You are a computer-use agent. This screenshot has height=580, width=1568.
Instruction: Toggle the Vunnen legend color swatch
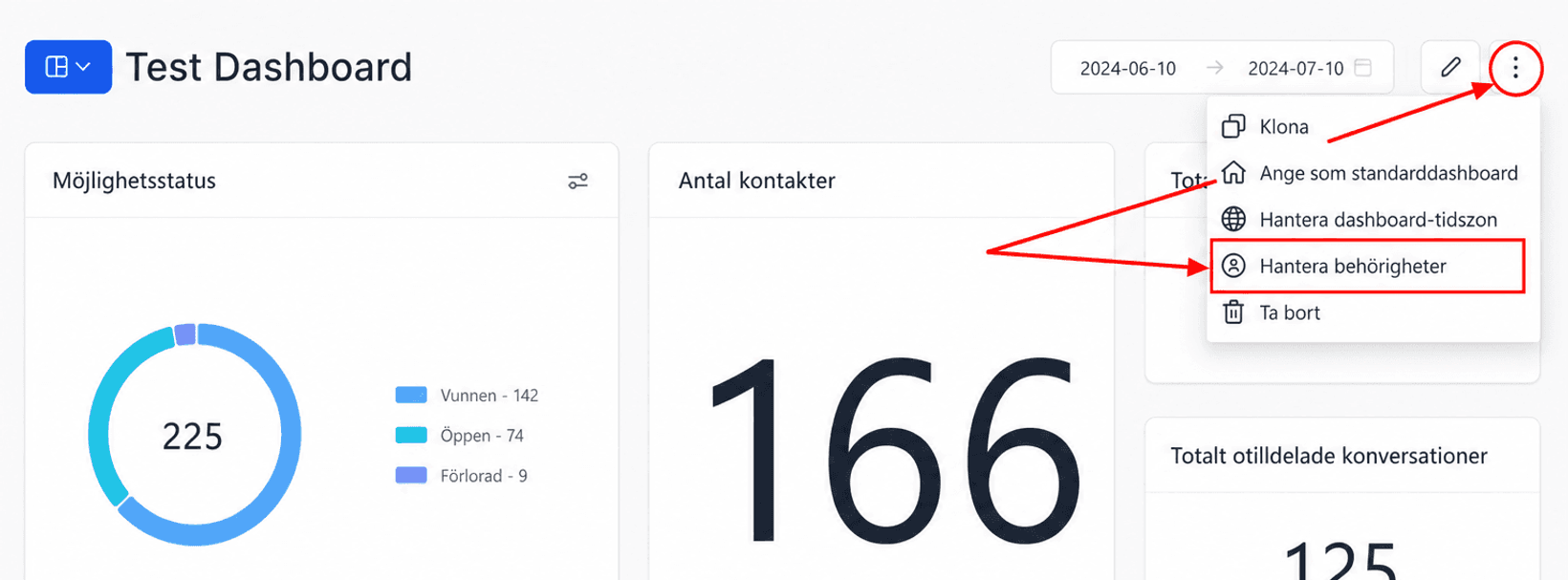point(411,395)
